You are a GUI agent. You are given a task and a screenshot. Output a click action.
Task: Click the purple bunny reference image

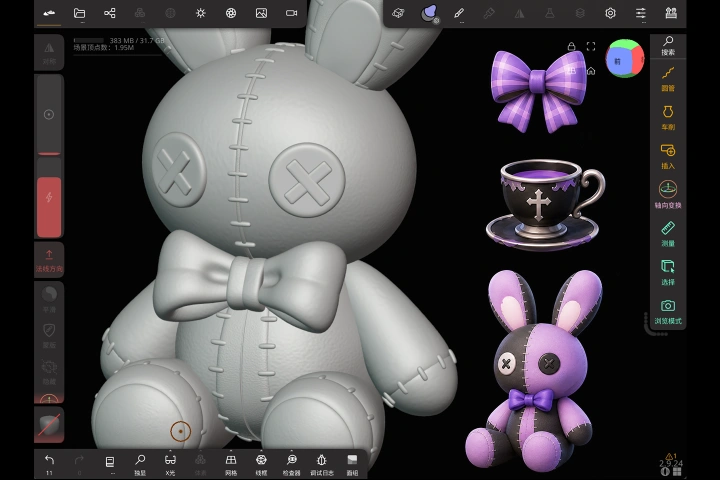[534, 370]
